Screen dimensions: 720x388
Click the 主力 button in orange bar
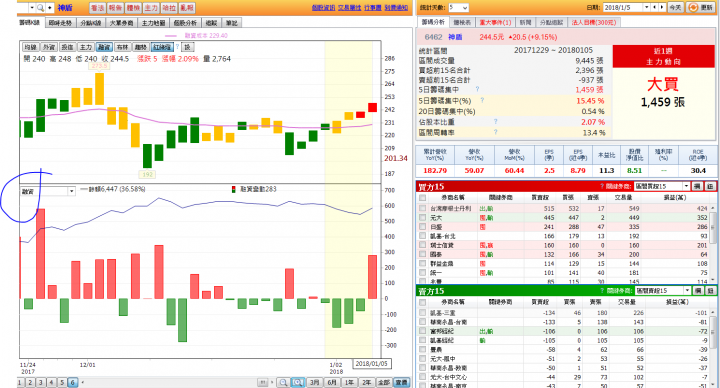click(x=151, y=8)
